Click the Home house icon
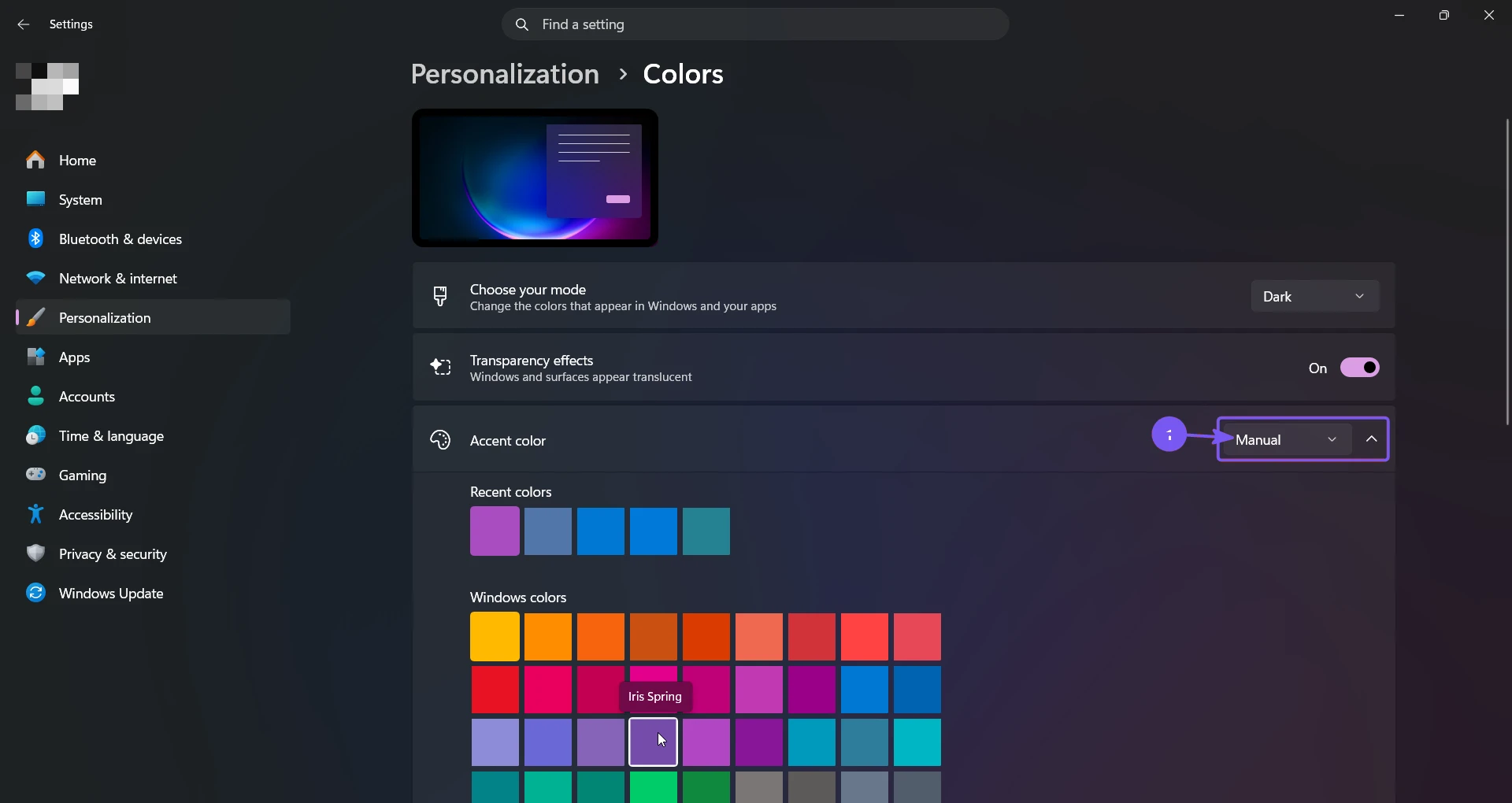The width and height of the screenshot is (1512, 803). point(35,160)
